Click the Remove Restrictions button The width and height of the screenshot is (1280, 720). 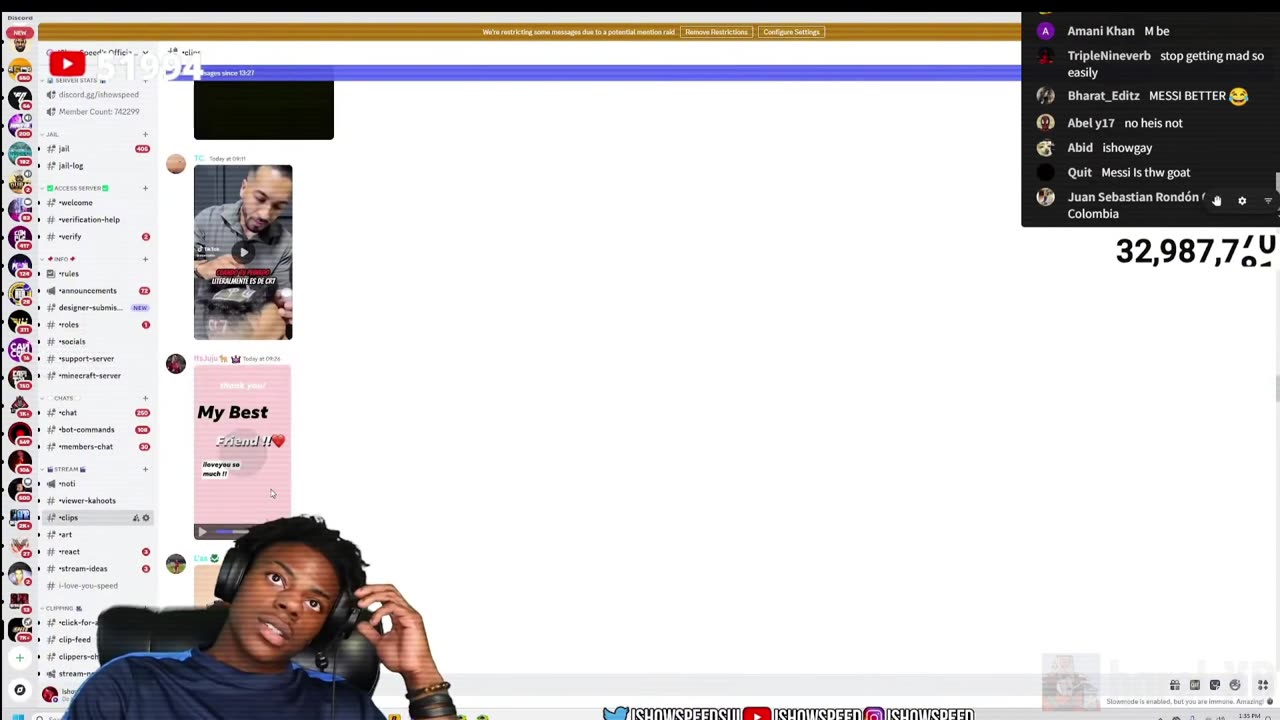tap(716, 32)
